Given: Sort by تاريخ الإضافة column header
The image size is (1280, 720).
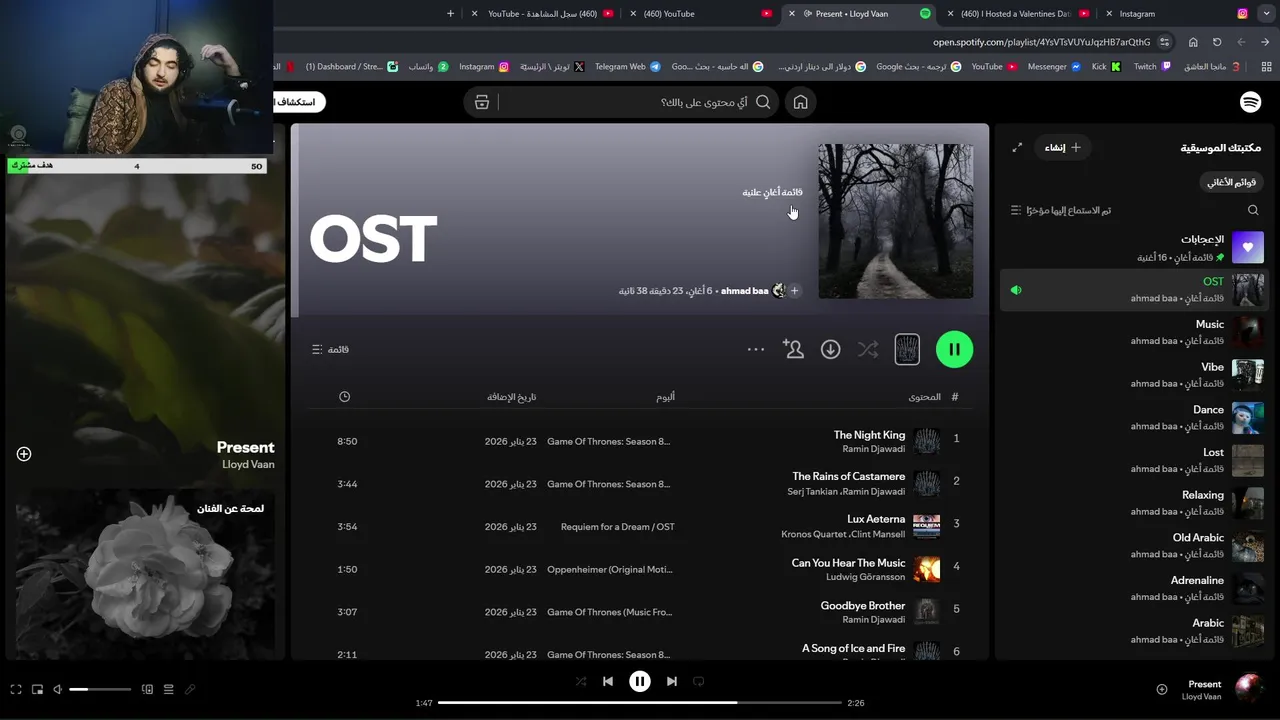Looking at the screenshot, I should (x=512, y=397).
